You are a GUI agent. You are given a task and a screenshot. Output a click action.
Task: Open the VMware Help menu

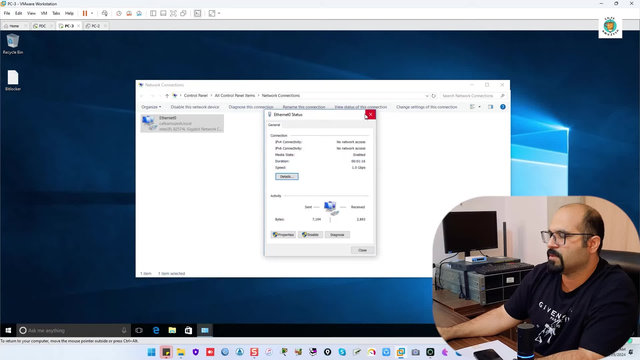coord(69,13)
